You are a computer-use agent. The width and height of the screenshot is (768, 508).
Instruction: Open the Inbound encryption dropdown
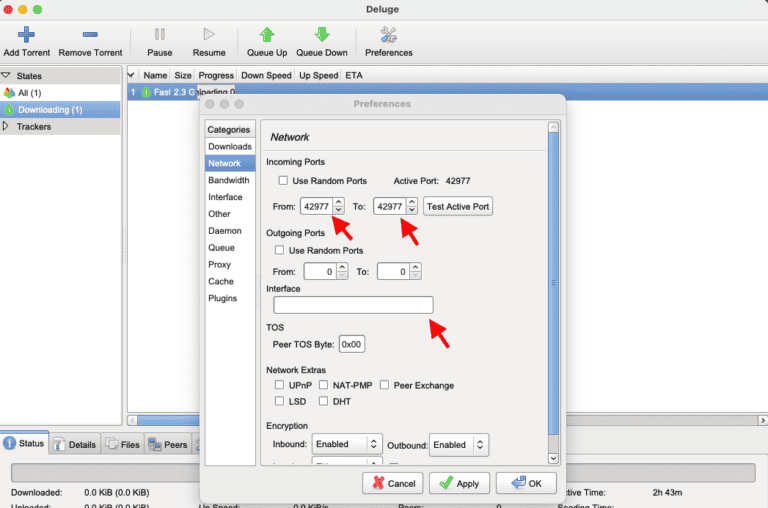pyautogui.click(x=347, y=444)
